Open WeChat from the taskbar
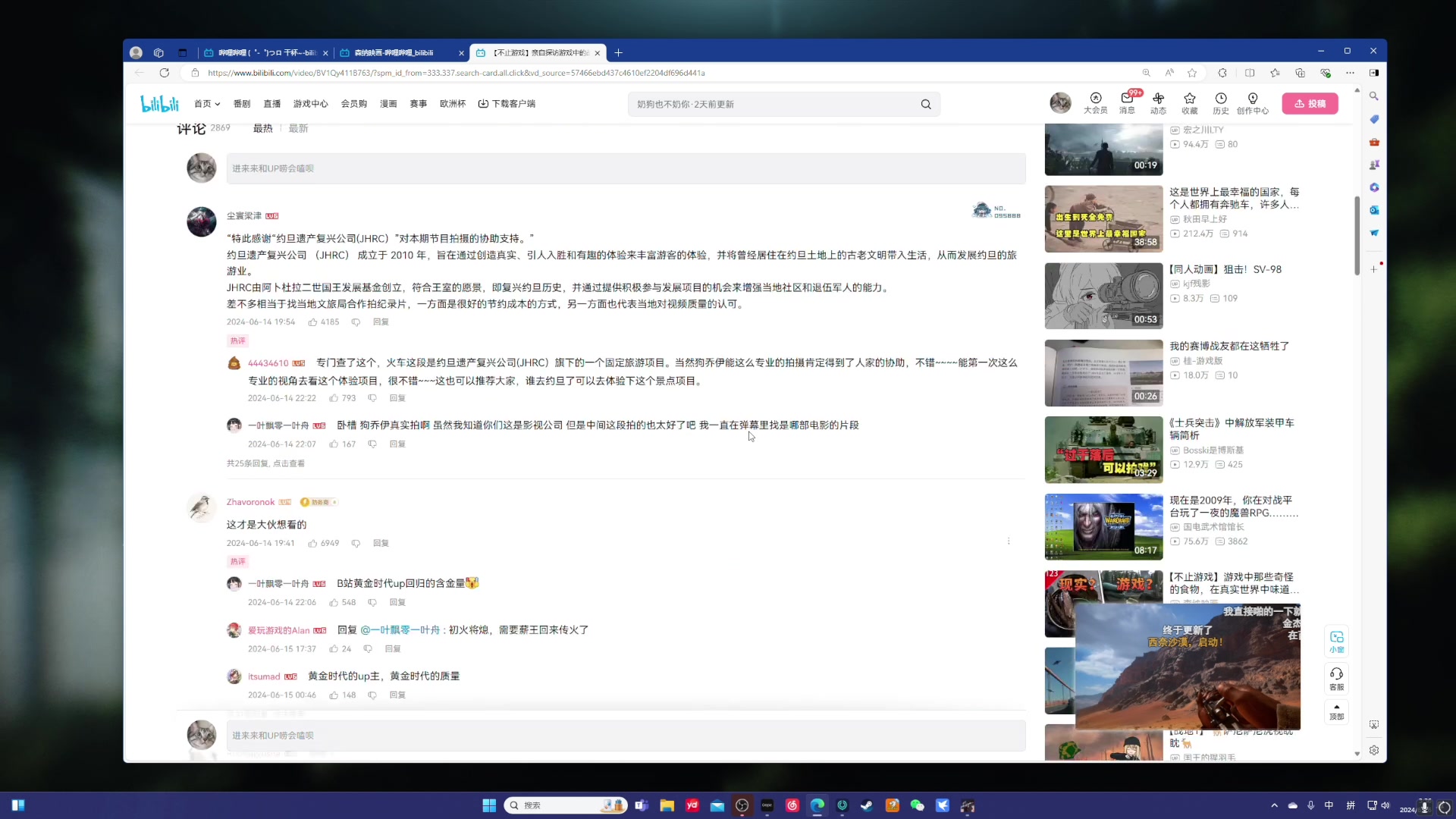This screenshot has height=819, width=1456. point(917,805)
